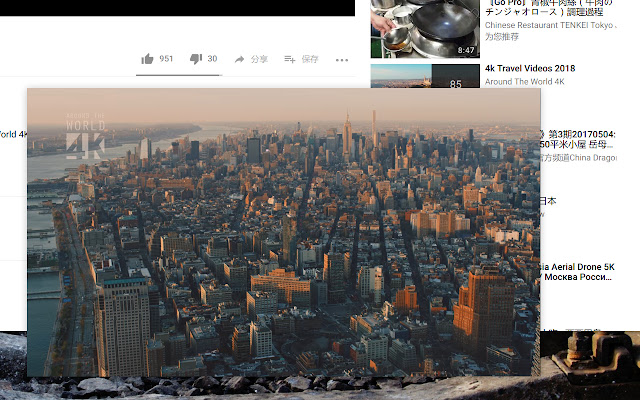Click the 30 dislikes count
This screenshot has width=640, height=400.
click(212, 59)
